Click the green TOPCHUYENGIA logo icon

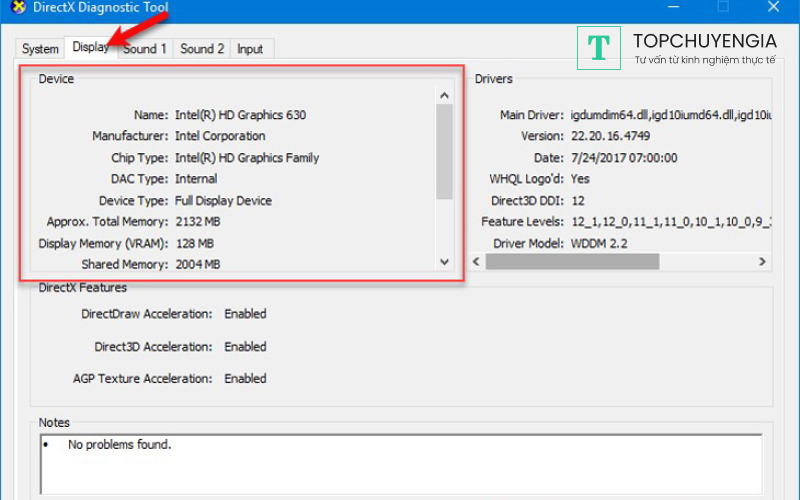coord(599,48)
